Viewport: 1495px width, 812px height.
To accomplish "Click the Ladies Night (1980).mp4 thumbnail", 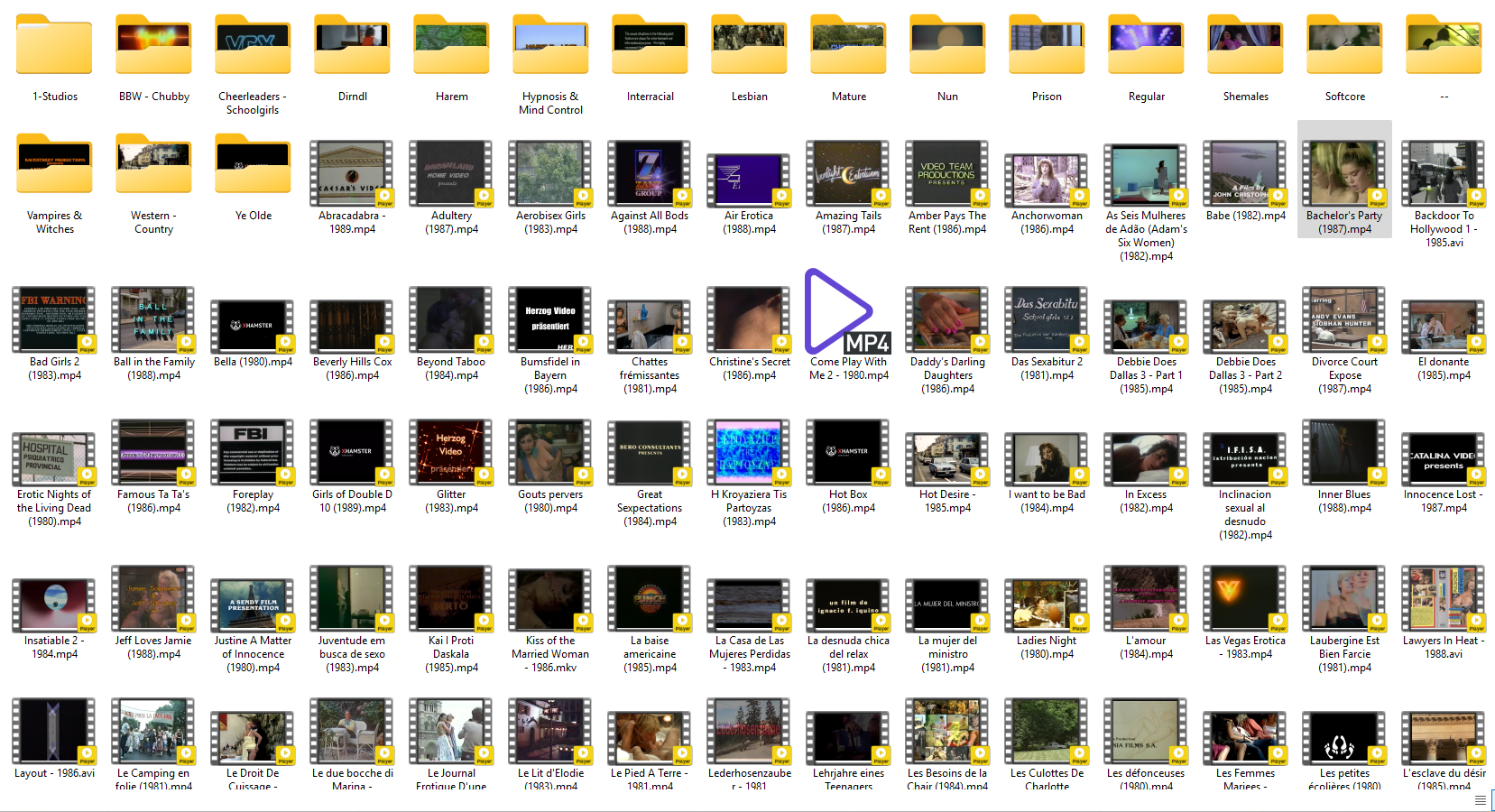I will tap(1047, 604).
